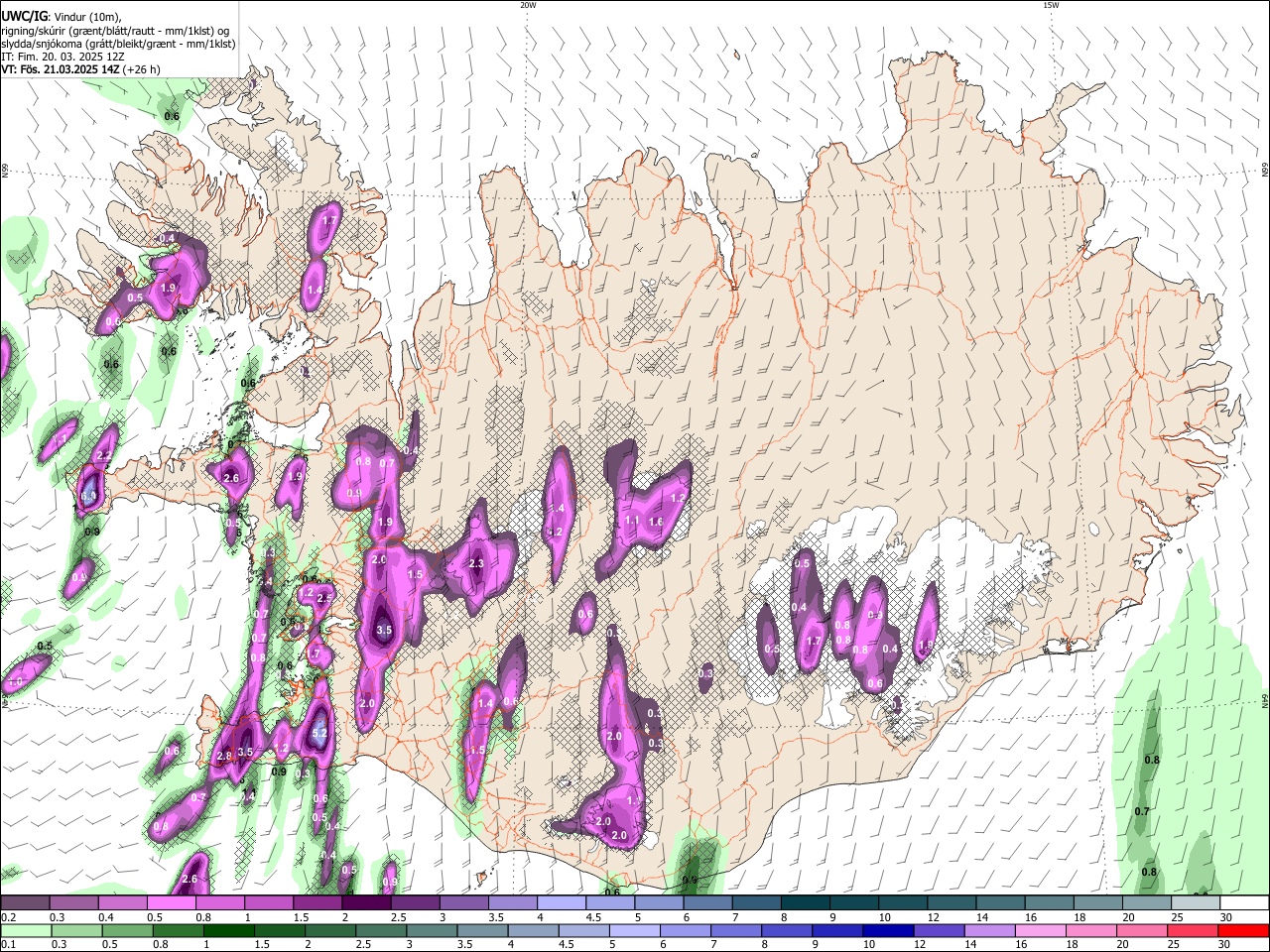Click the '2.3' precipitation value on the map
Viewport: 1270px width, 952px height.
point(475,563)
